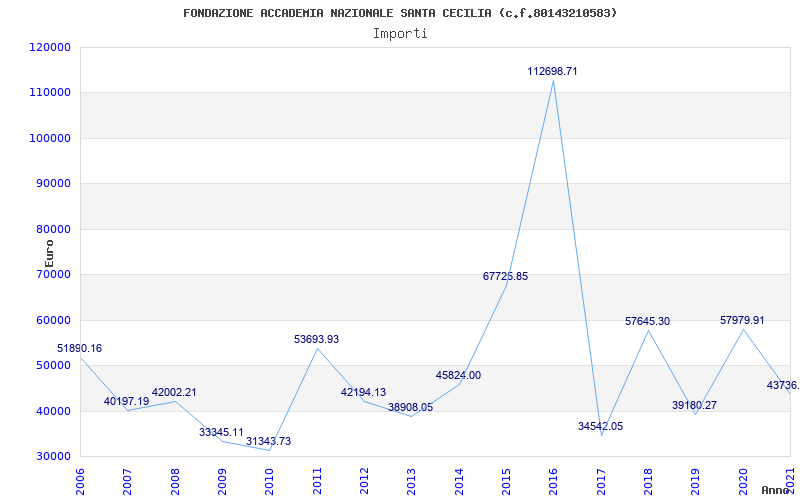Image resolution: width=800 pixels, height=500 pixels.
Task: Click the line low point at 2017
Action: 601,436
